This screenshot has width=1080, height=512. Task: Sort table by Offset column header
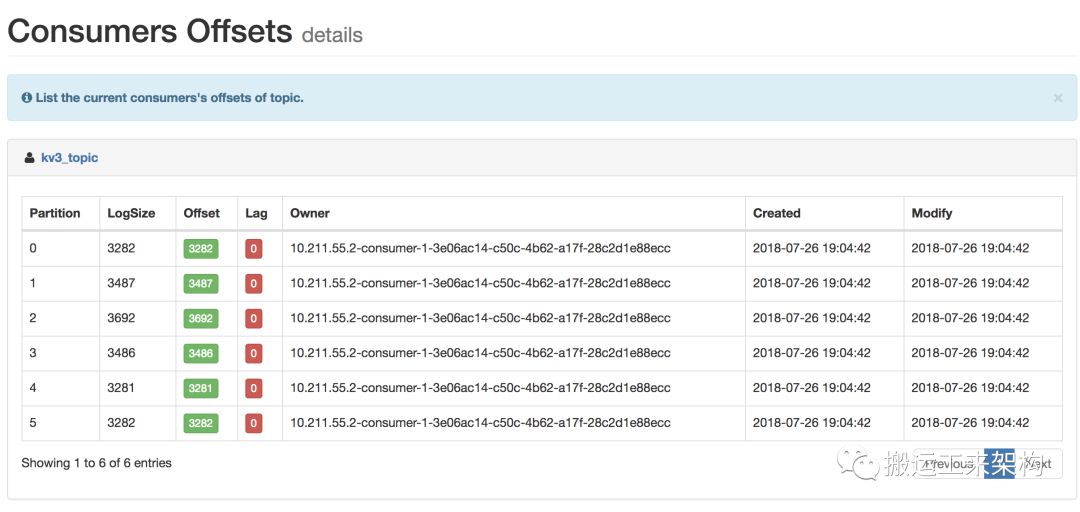point(201,213)
